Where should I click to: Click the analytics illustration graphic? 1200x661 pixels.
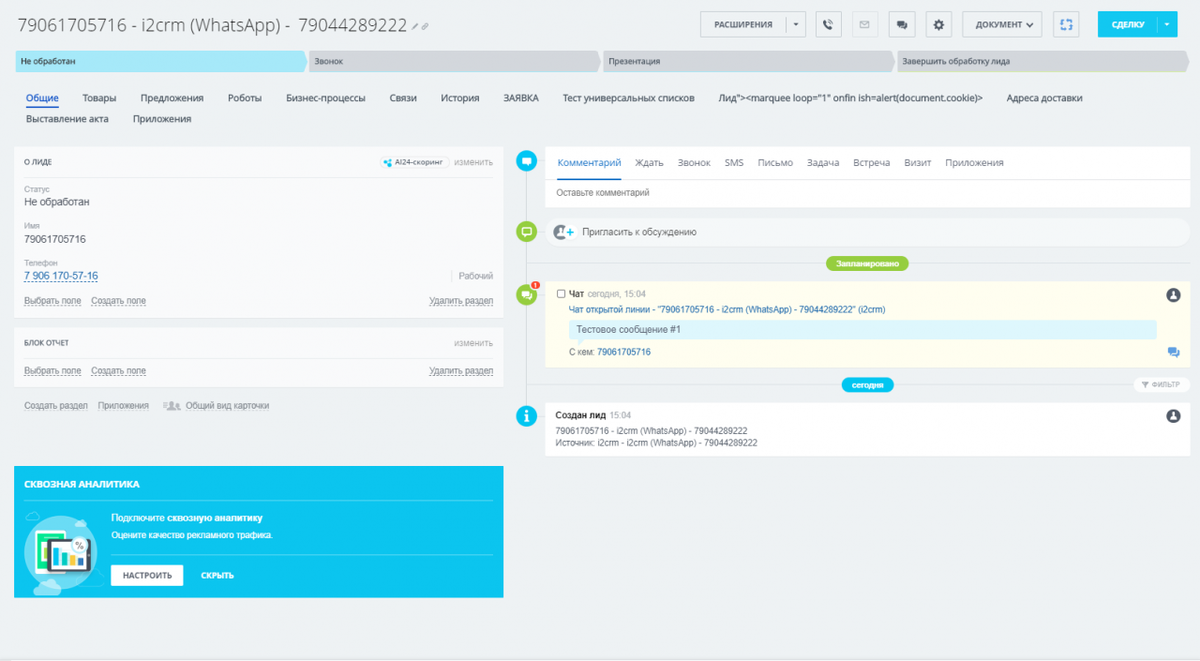tap(62, 551)
